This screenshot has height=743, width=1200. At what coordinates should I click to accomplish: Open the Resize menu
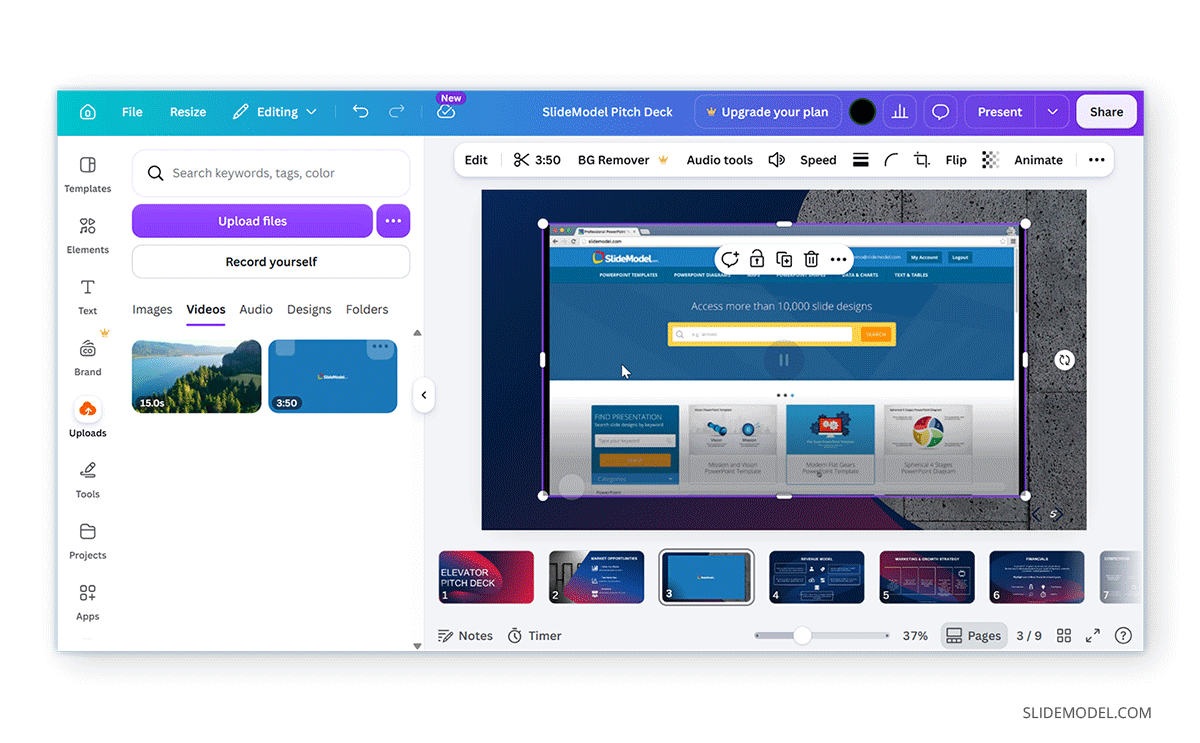(x=188, y=112)
